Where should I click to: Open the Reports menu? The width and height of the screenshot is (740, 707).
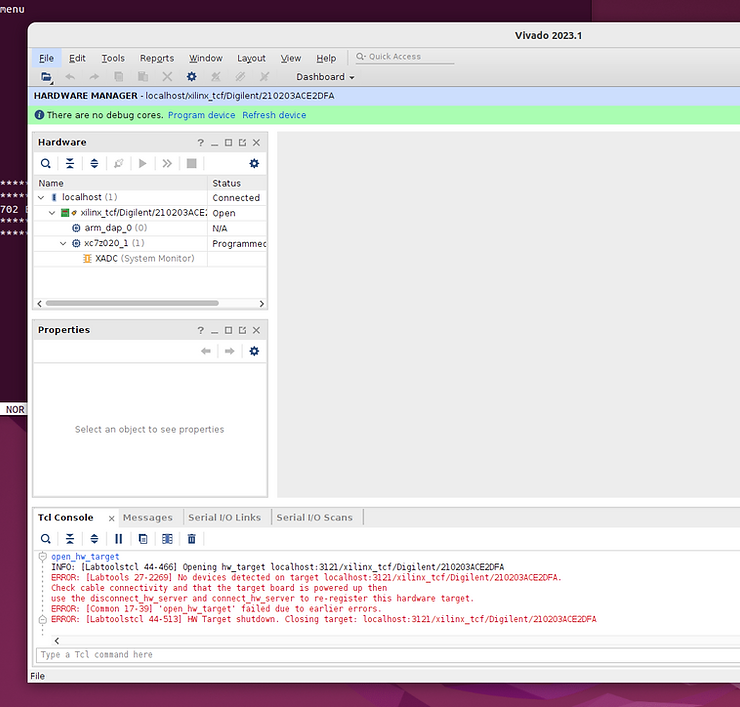pyautogui.click(x=157, y=58)
